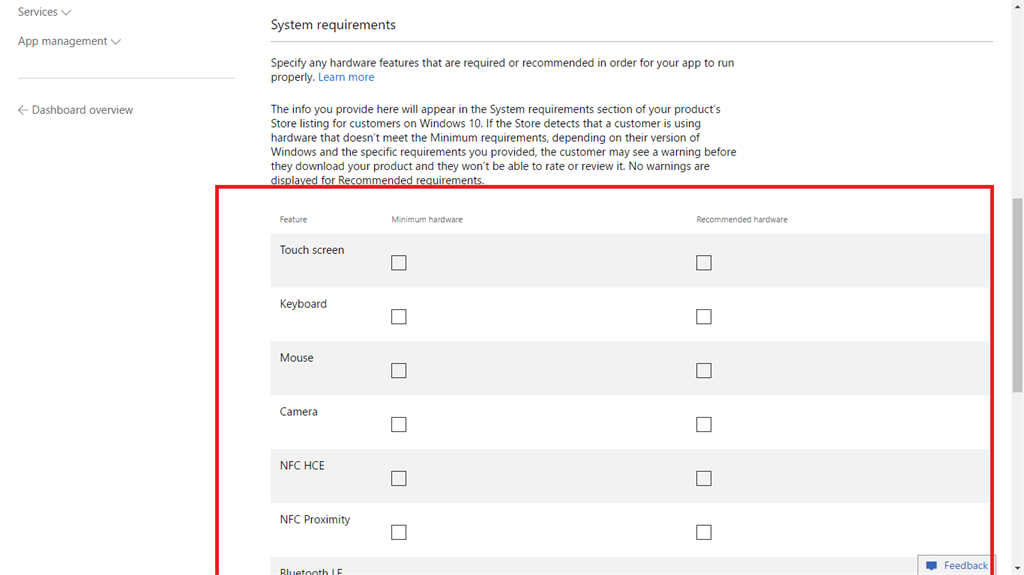This screenshot has height=575, width=1024.
Task: Go back to Dashboard overview
Action: pyautogui.click(x=82, y=110)
